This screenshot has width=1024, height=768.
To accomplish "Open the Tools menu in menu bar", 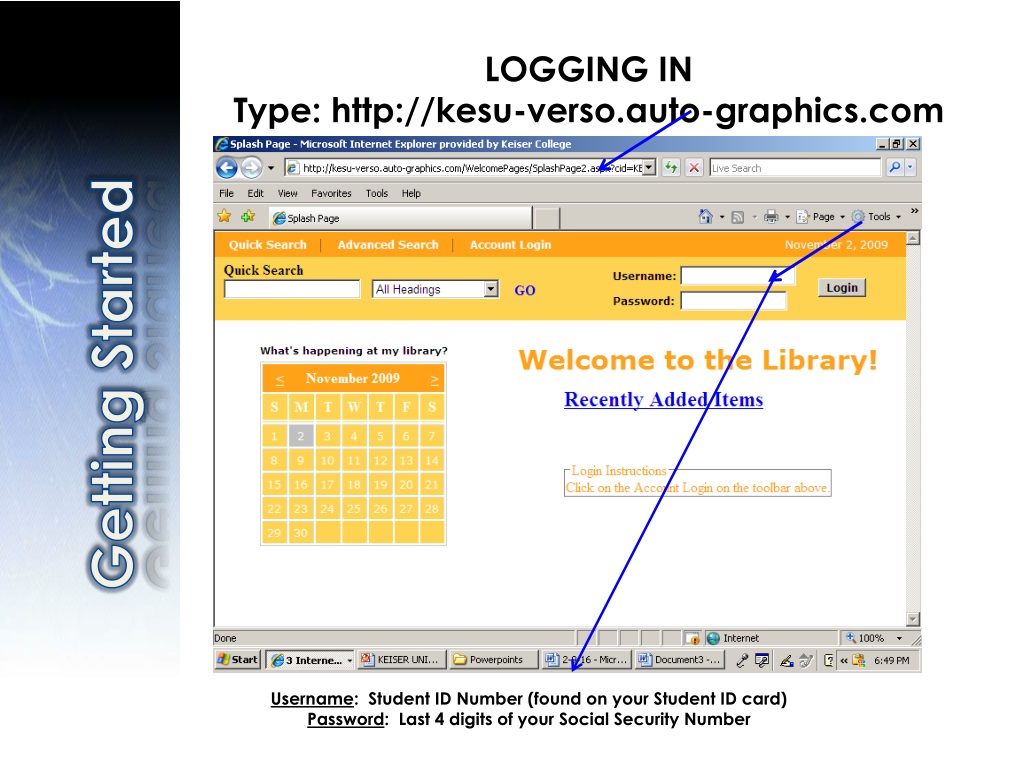I will click(377, 193).
